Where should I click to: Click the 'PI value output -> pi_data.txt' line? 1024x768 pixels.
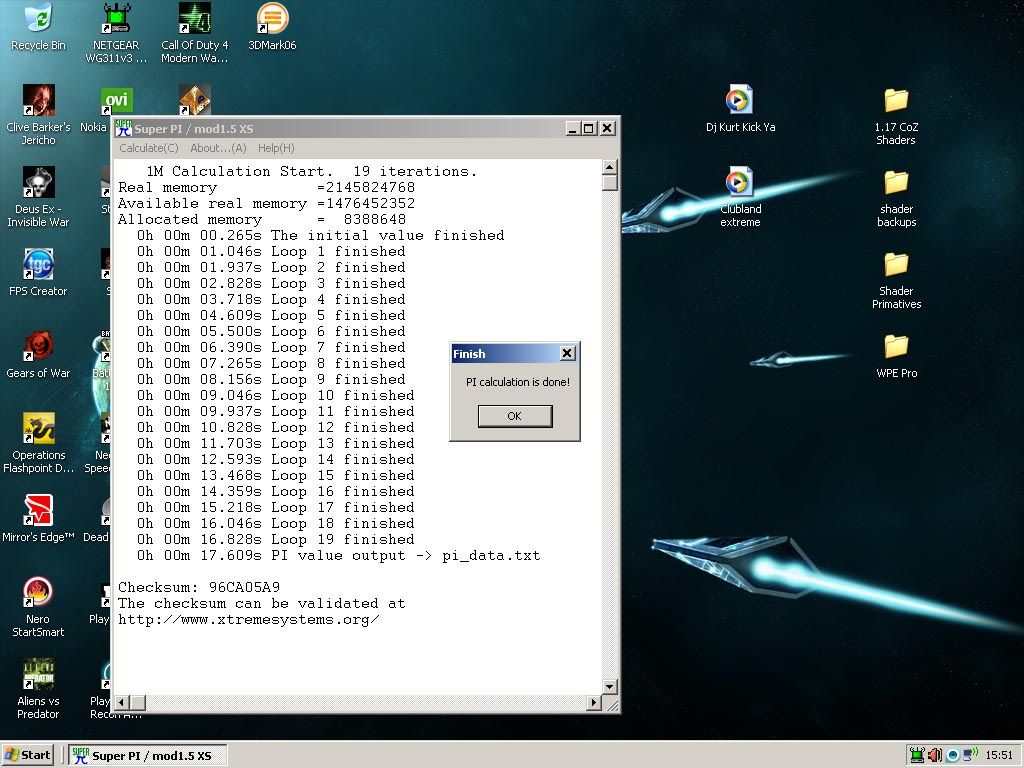338,556
